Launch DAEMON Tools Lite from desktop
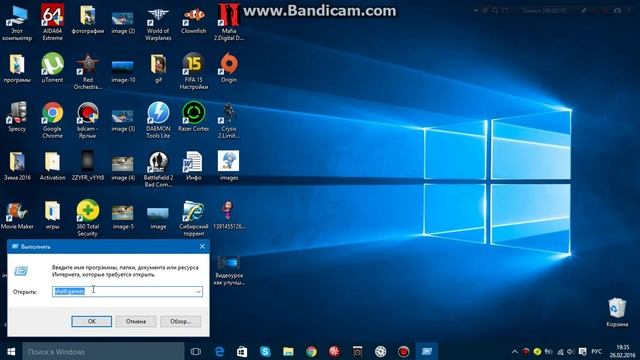This screenshot has height=360, width=640. (158, 120)
